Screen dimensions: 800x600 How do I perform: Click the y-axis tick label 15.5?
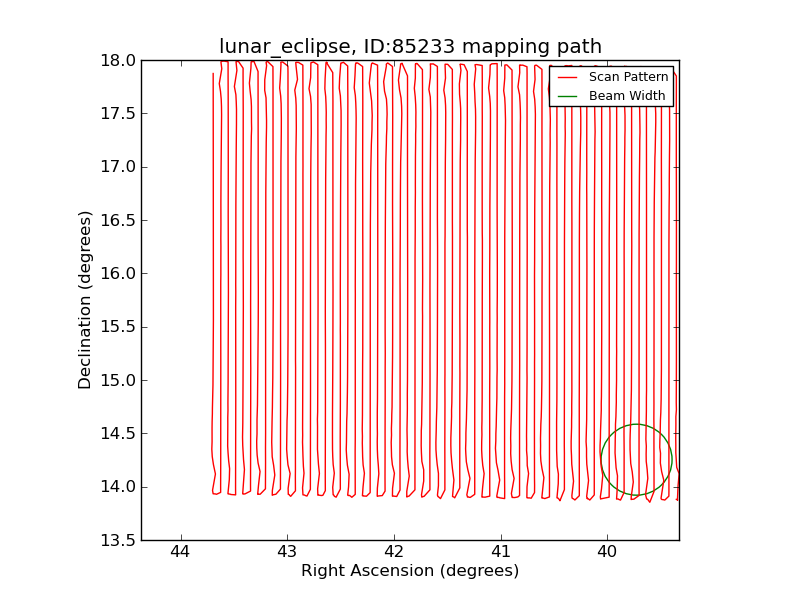[118, 327]
